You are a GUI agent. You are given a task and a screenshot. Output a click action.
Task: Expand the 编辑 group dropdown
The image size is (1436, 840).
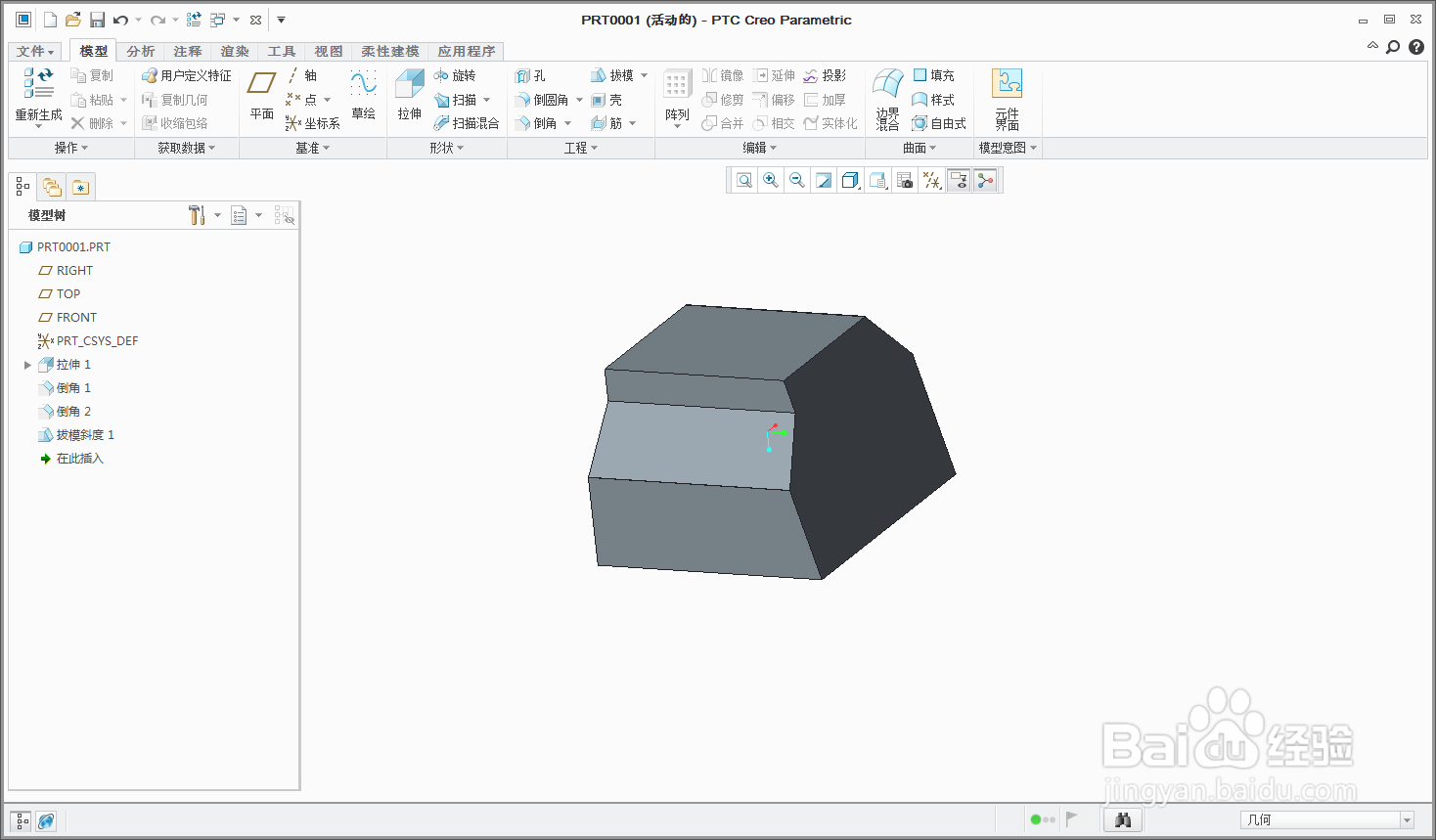coord(760,148)
